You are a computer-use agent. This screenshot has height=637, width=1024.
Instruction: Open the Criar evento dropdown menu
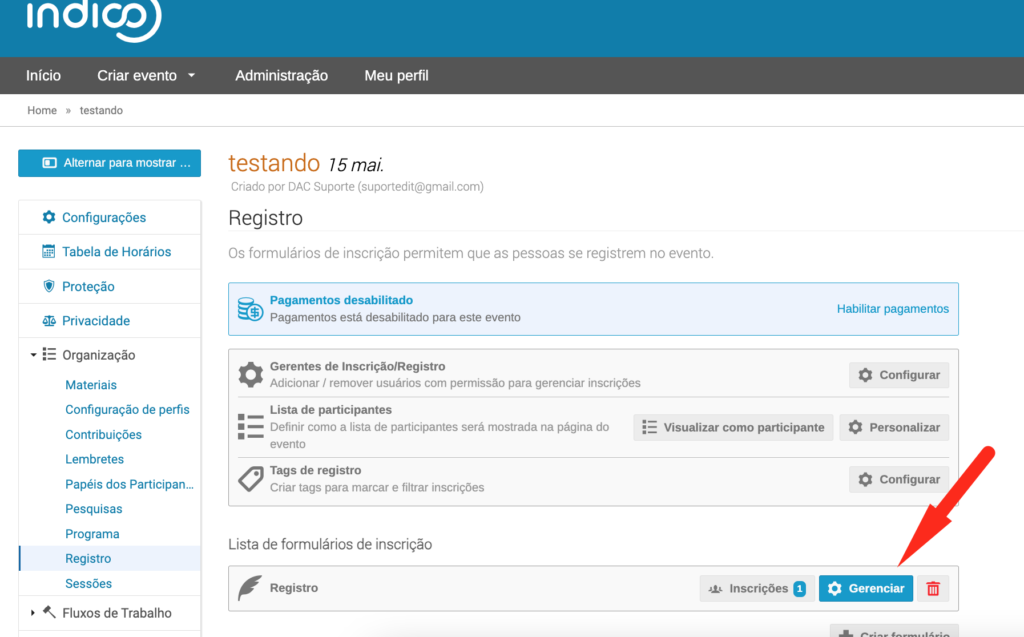[x=146, y=76]
